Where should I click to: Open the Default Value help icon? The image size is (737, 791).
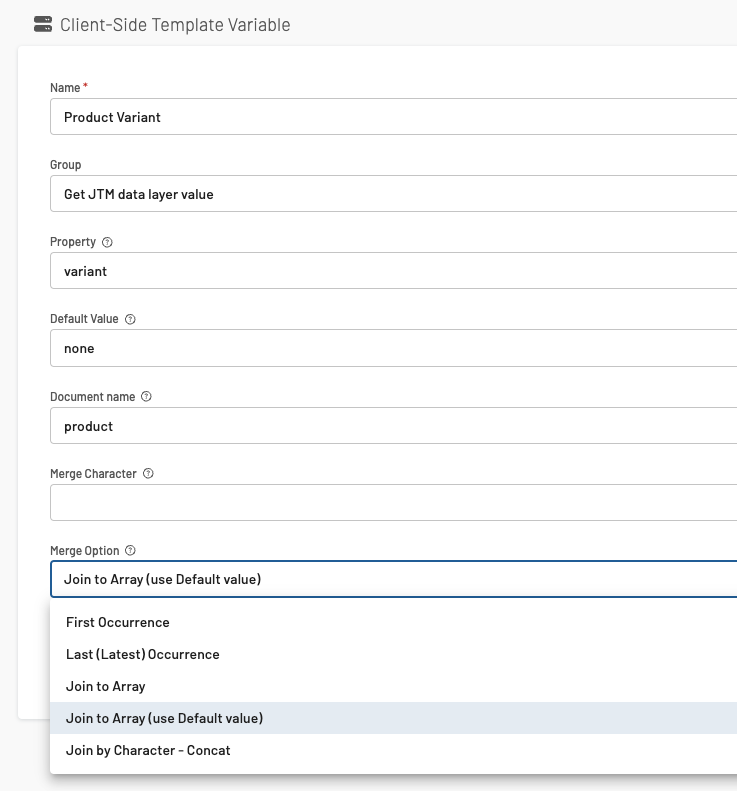pos(130,319)
